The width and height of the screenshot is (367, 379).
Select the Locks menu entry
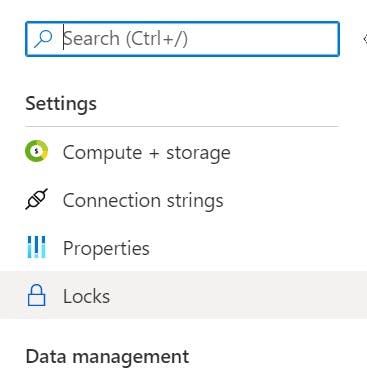86,296
